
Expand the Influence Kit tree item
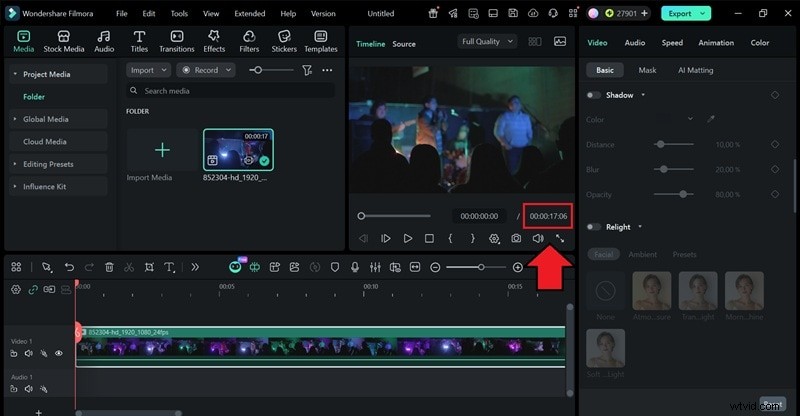(15, 186)
